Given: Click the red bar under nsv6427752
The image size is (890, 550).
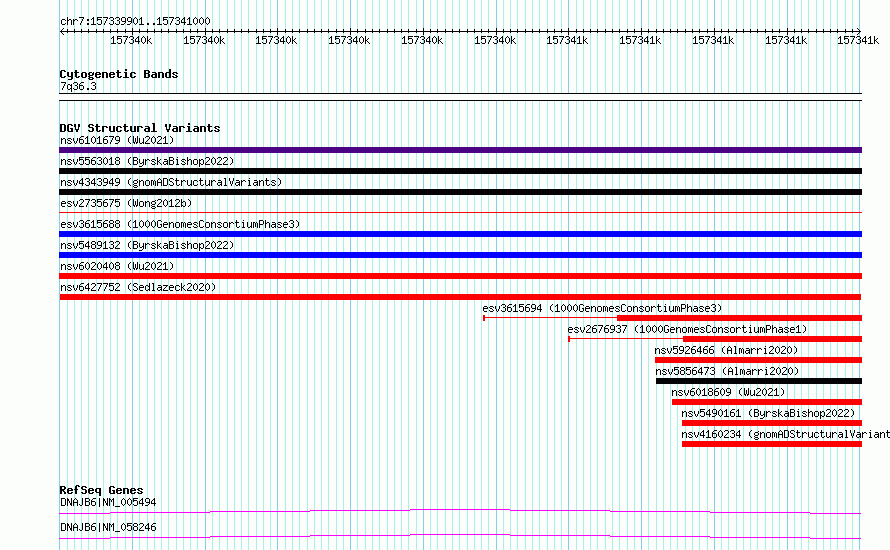Looking at the screenshot, I should (x=460, y=297).
